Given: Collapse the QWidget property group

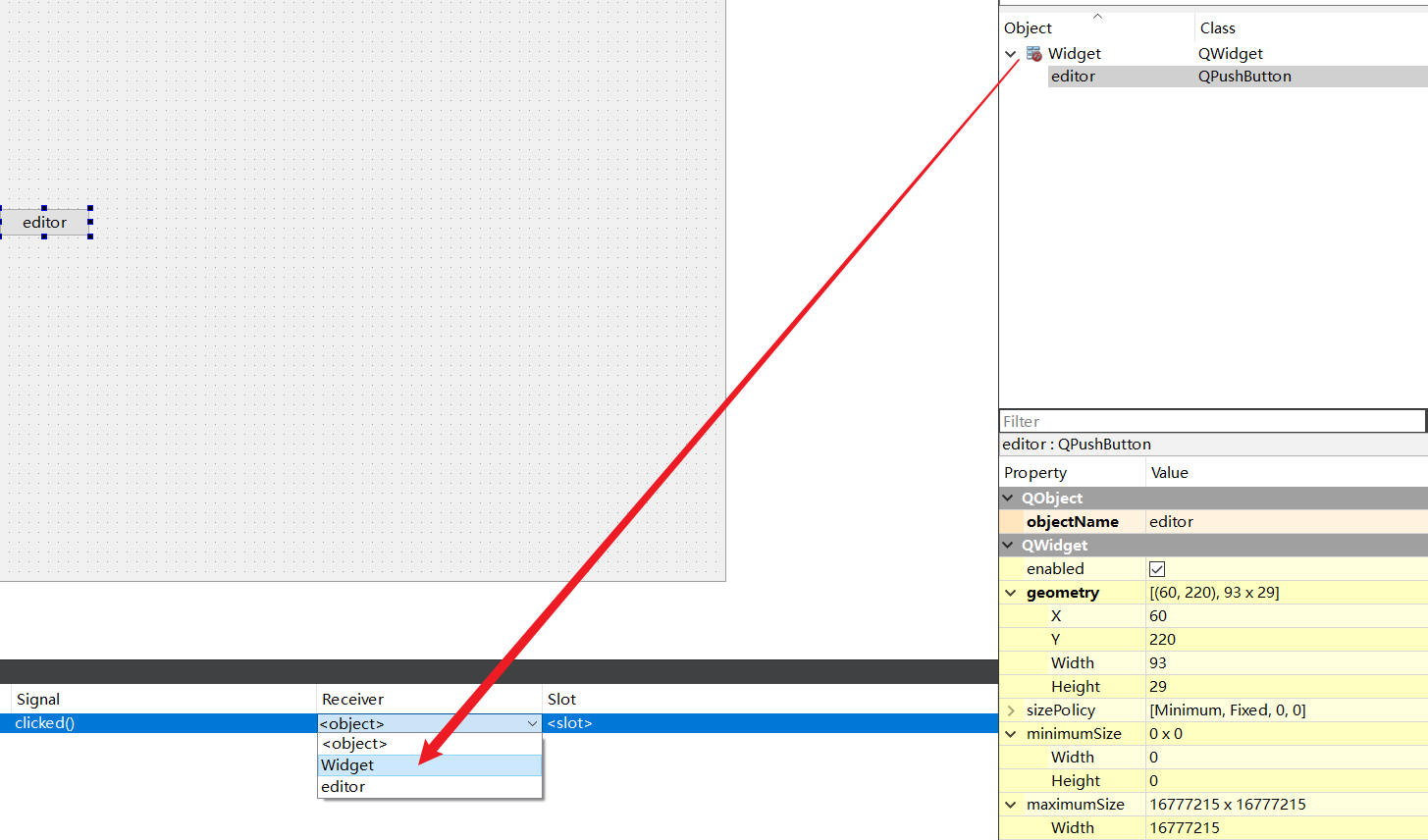Looking at the screenshot, I should click(1008, 546).
